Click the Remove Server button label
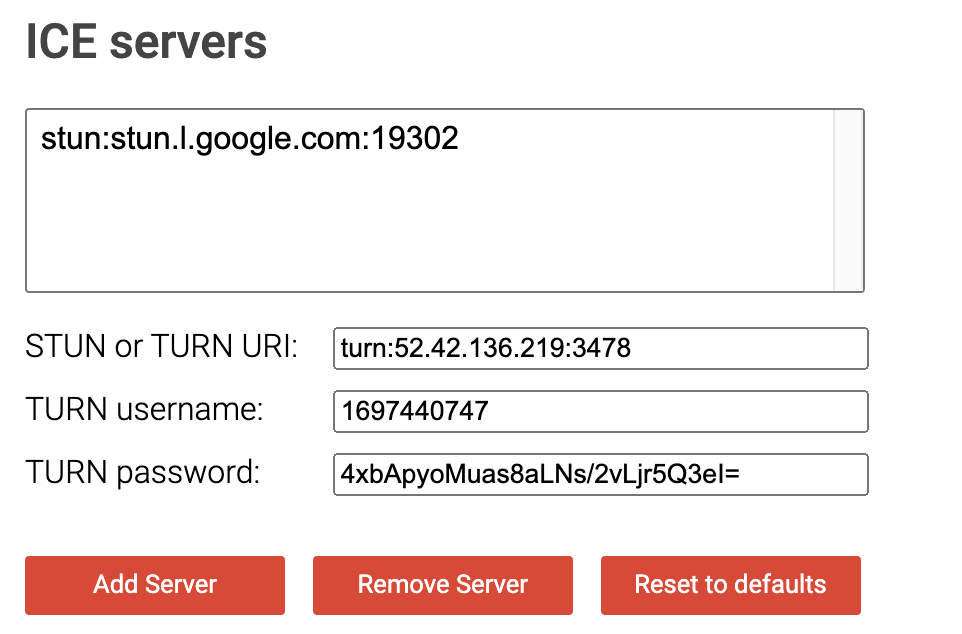Screen dimensions: 962x634 pyautogui.click(x=443, y=585)
